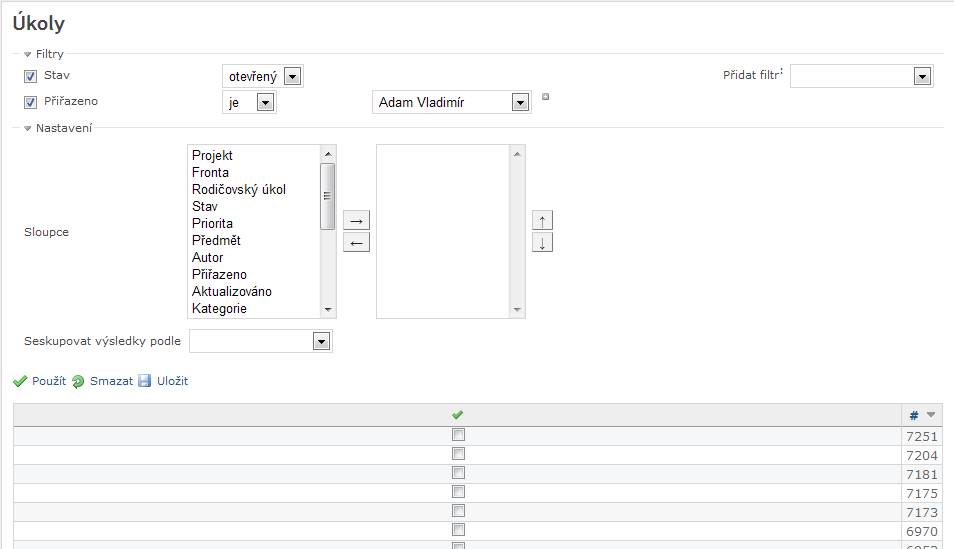Move column up with up arrow

(x=542, y=220)
